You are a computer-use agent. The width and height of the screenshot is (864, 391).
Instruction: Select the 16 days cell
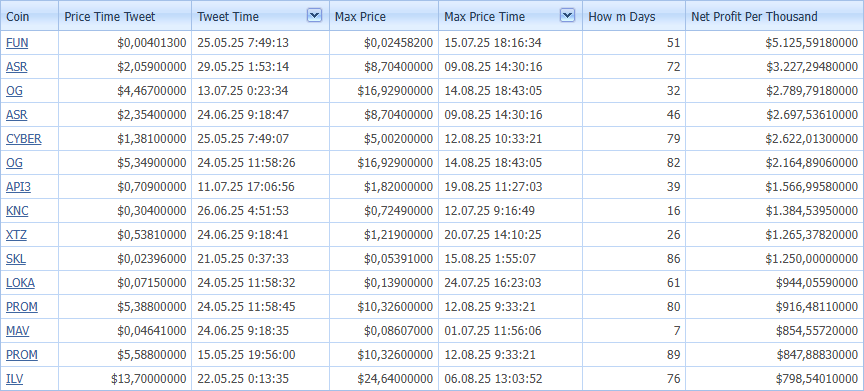click(634, 211)
